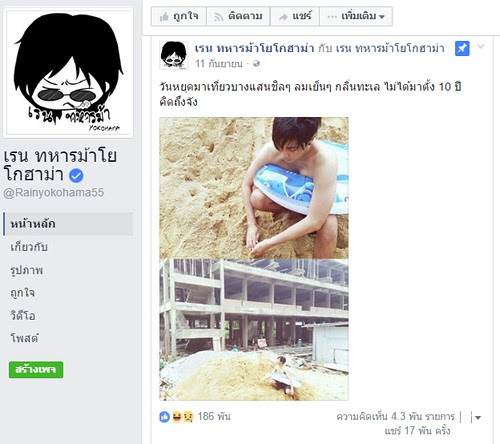Click the blue pinned post icon
Image resolution: width=500 pixels, height=444 pixels.
click(x=462, y=49)
